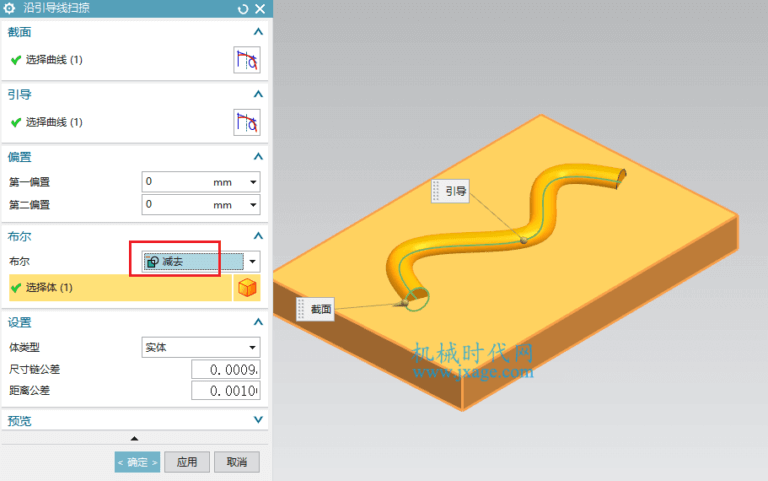Click the 取消 button
Screen dimensions: 768x481
[237, 462]
